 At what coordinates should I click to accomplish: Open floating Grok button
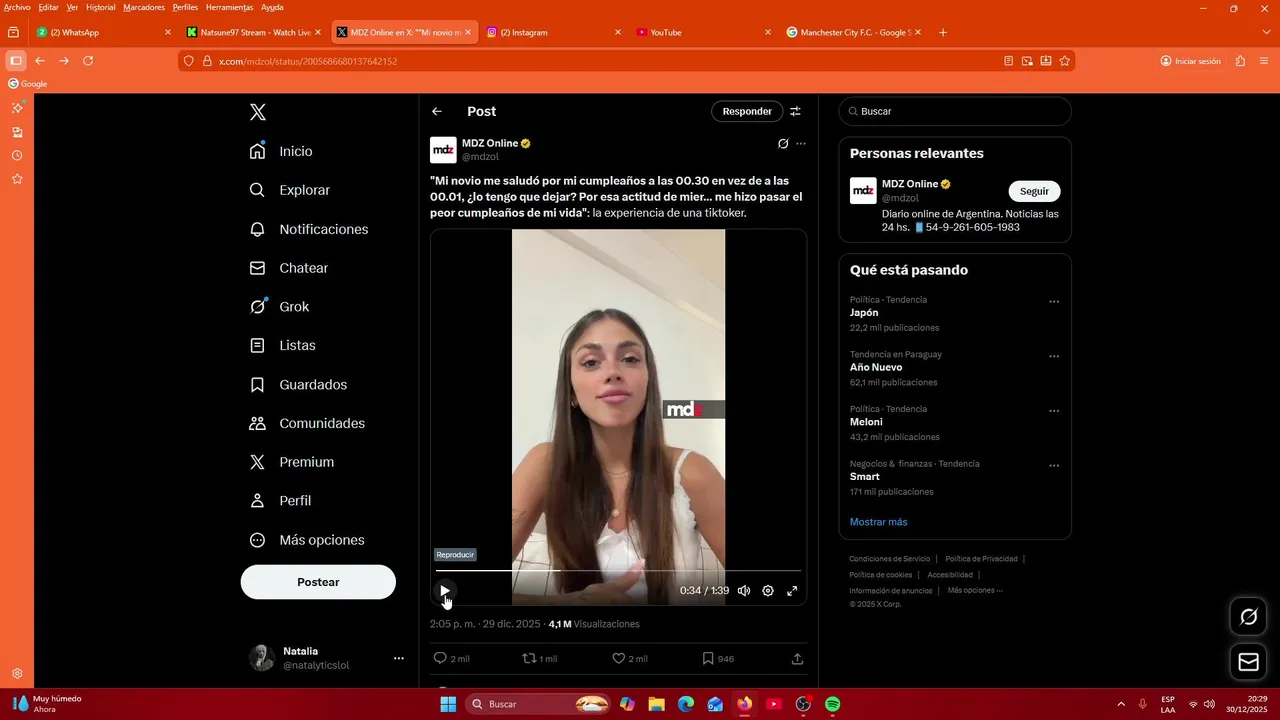click(x=1248, y=617)
